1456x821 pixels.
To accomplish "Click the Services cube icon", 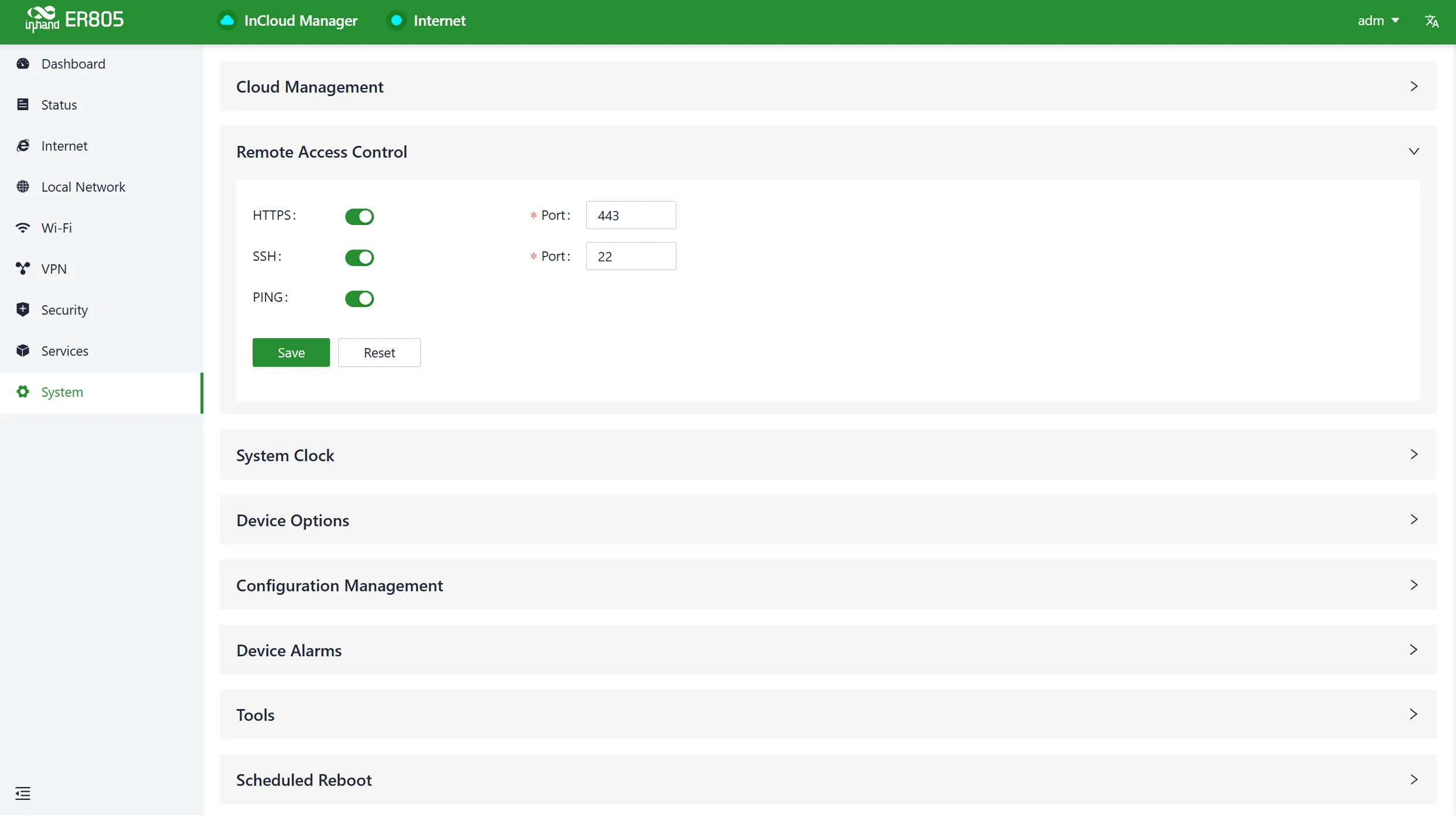I will (x=23, y=351).
